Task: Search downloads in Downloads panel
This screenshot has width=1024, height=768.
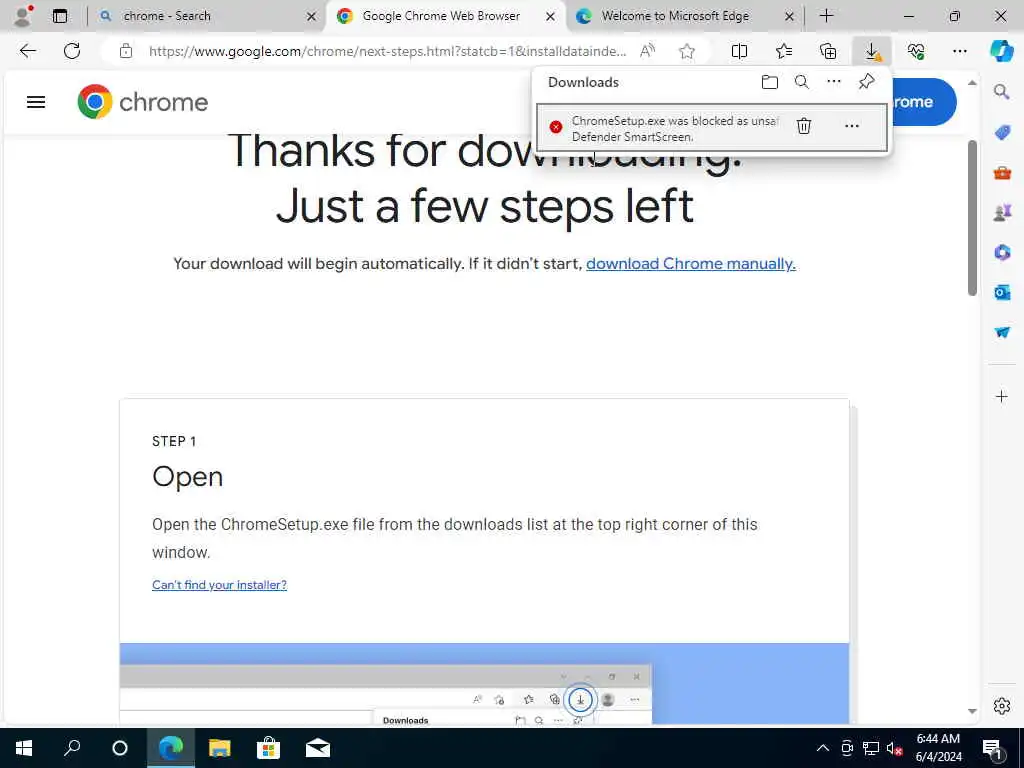Action: [x=802, y=82]
